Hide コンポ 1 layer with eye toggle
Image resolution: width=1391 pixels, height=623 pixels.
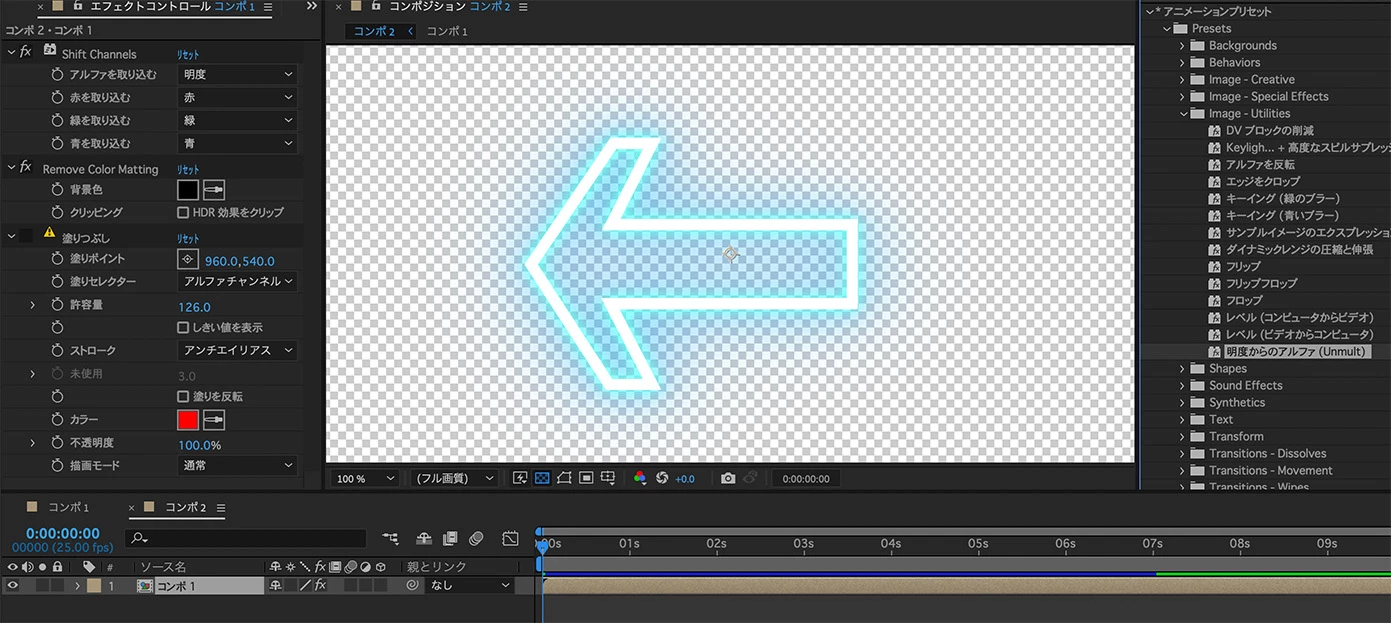coord(13,586)
